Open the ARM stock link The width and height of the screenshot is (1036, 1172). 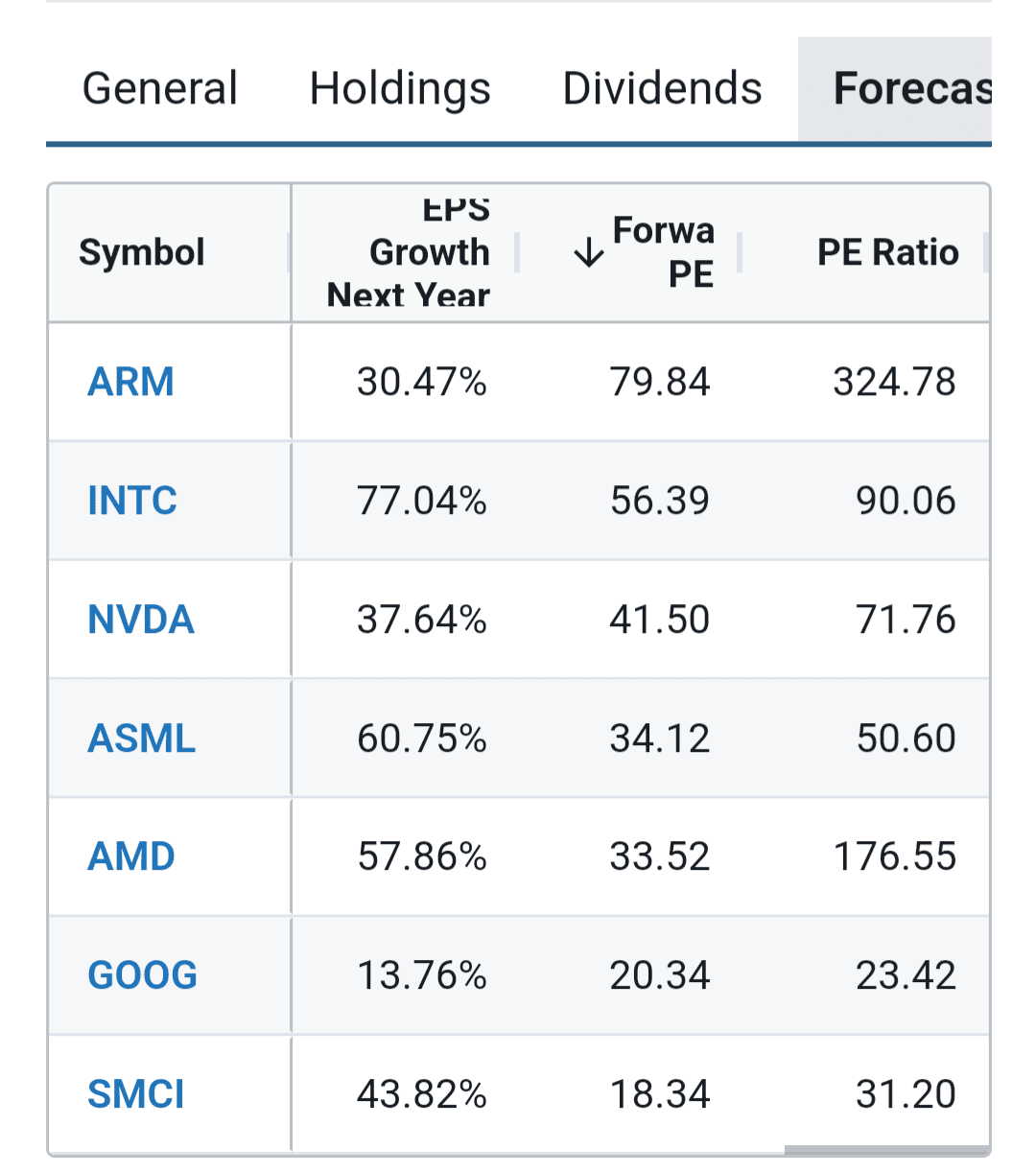tap(131, 382)
